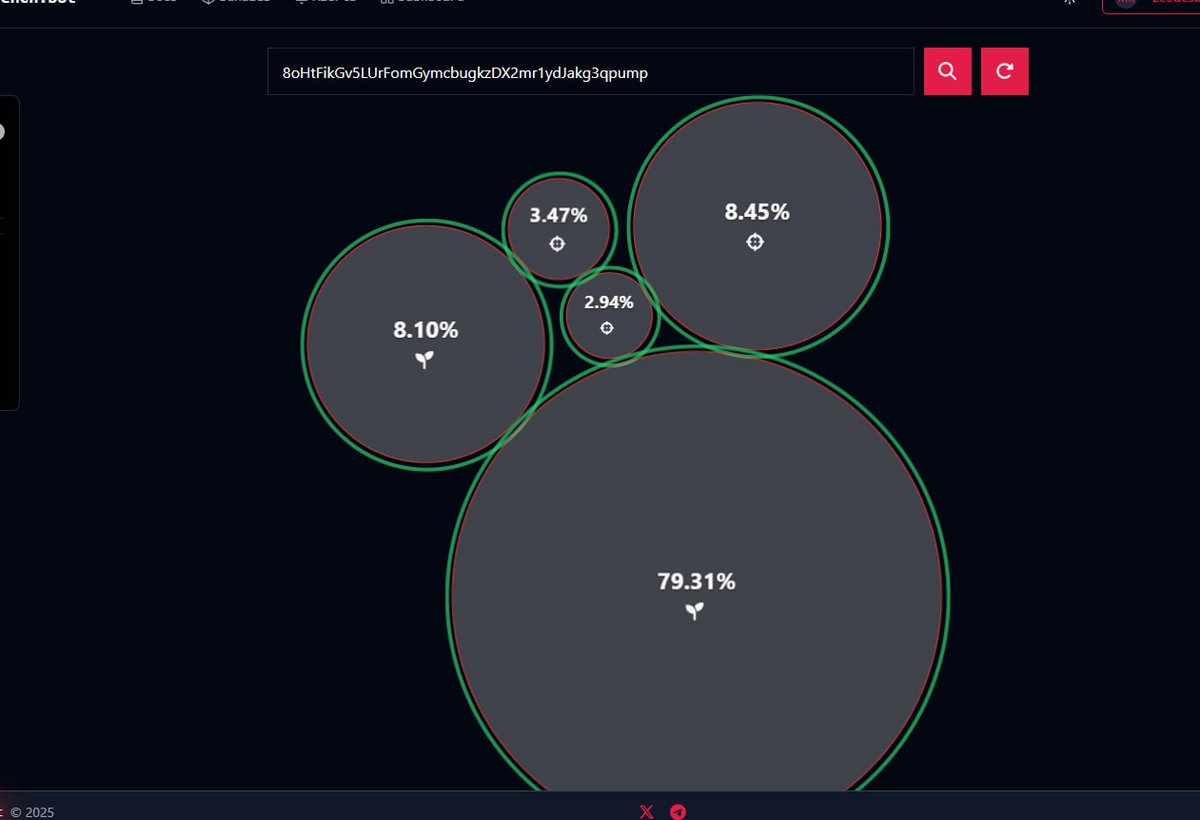Click the magnifier search button
1200x820 pixels.
[x=947, y=71]
